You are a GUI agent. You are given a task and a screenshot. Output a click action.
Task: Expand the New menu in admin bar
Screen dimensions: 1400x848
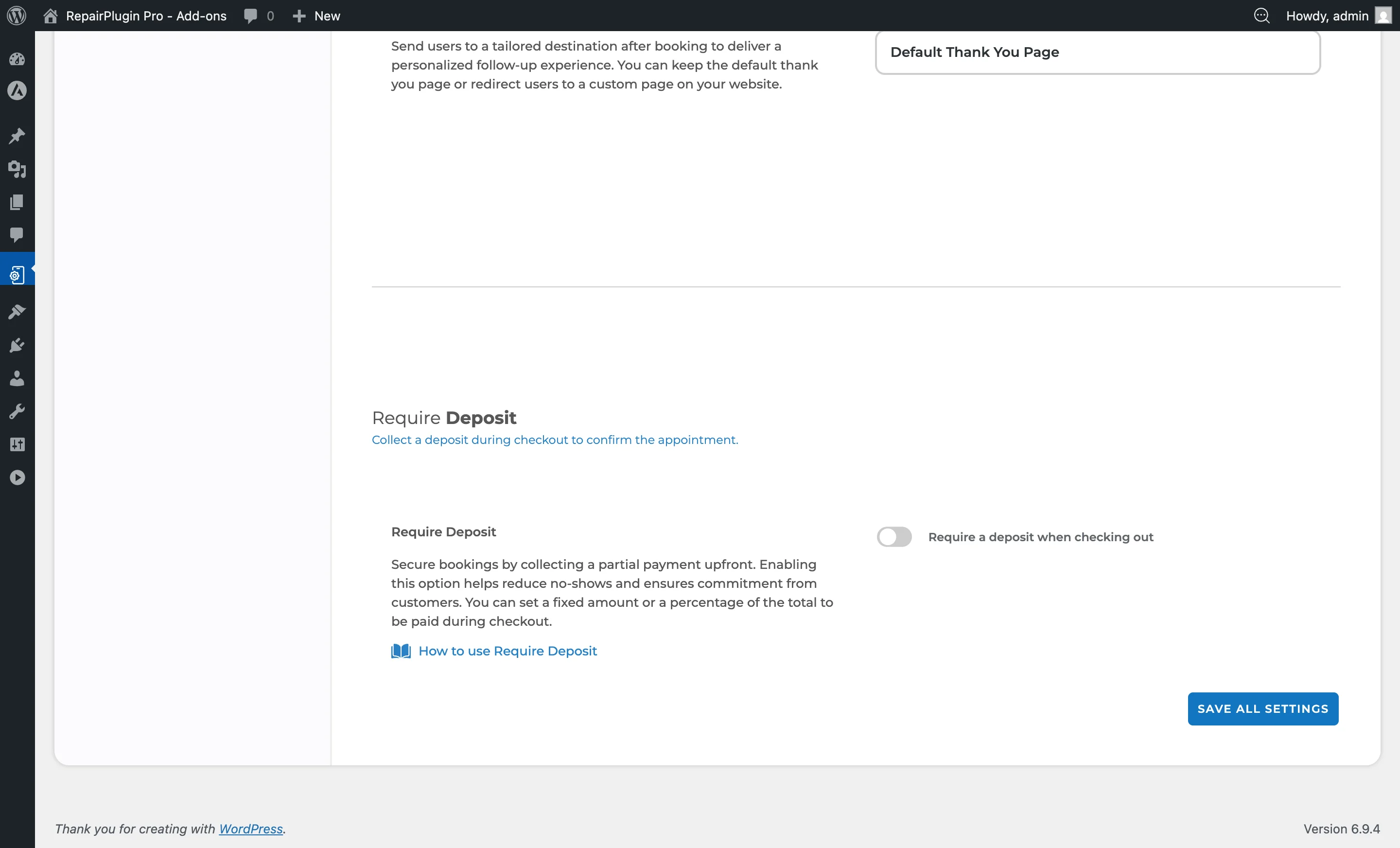[316, 16]
